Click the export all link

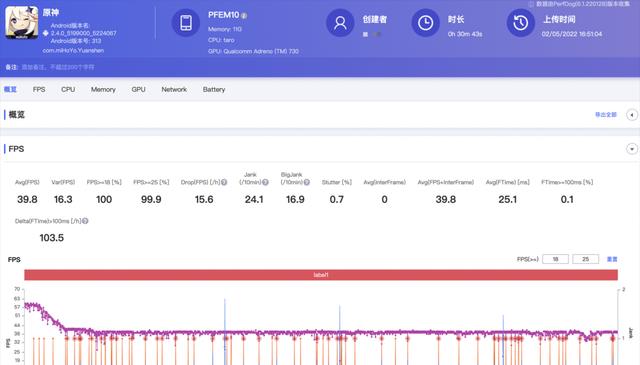606,115
